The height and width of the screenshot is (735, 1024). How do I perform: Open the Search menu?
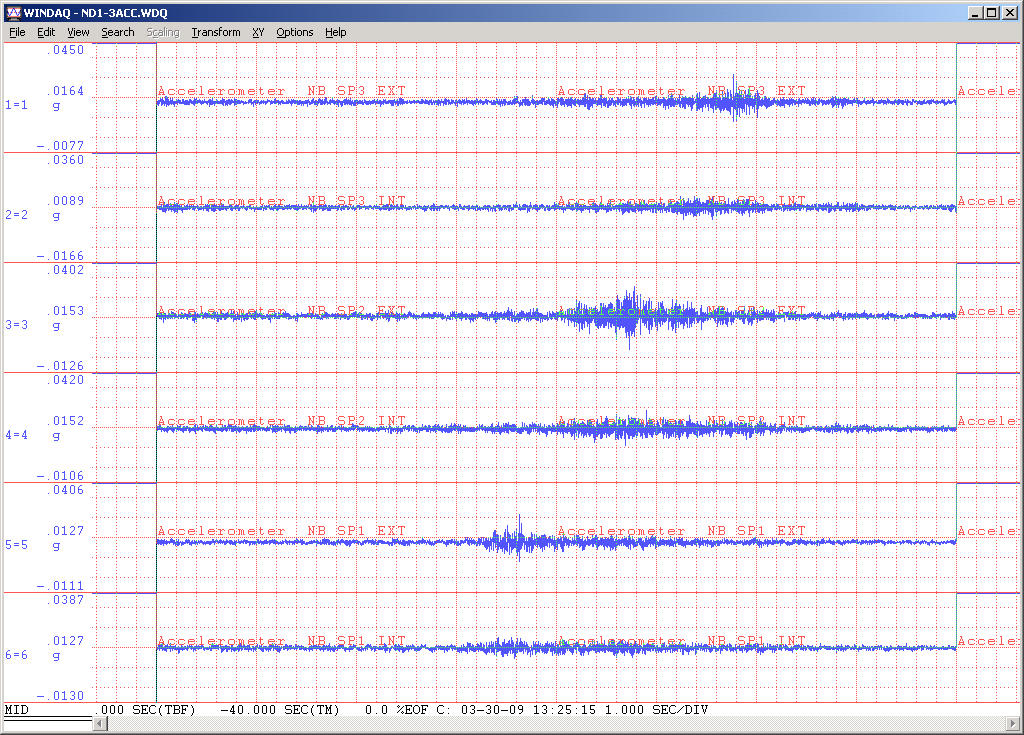click(118, 32)
